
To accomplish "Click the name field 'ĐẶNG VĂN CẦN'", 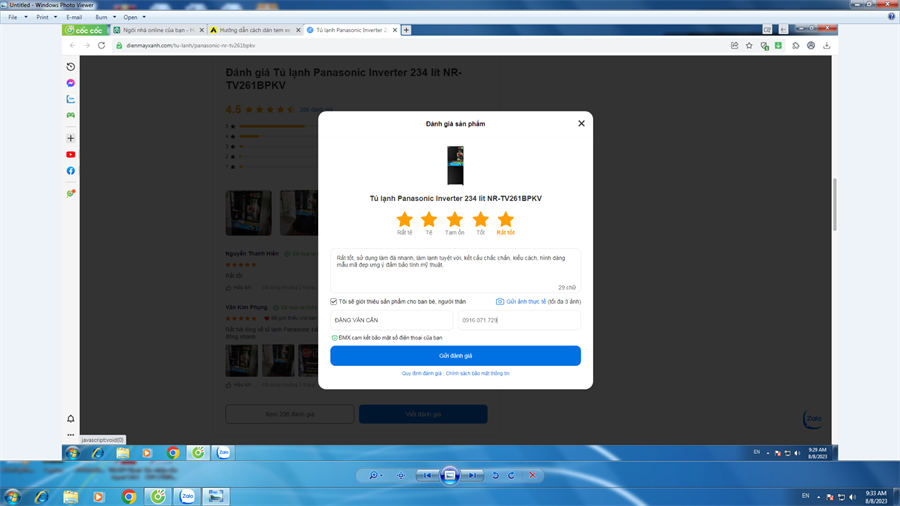I will (x=391, y=320).
